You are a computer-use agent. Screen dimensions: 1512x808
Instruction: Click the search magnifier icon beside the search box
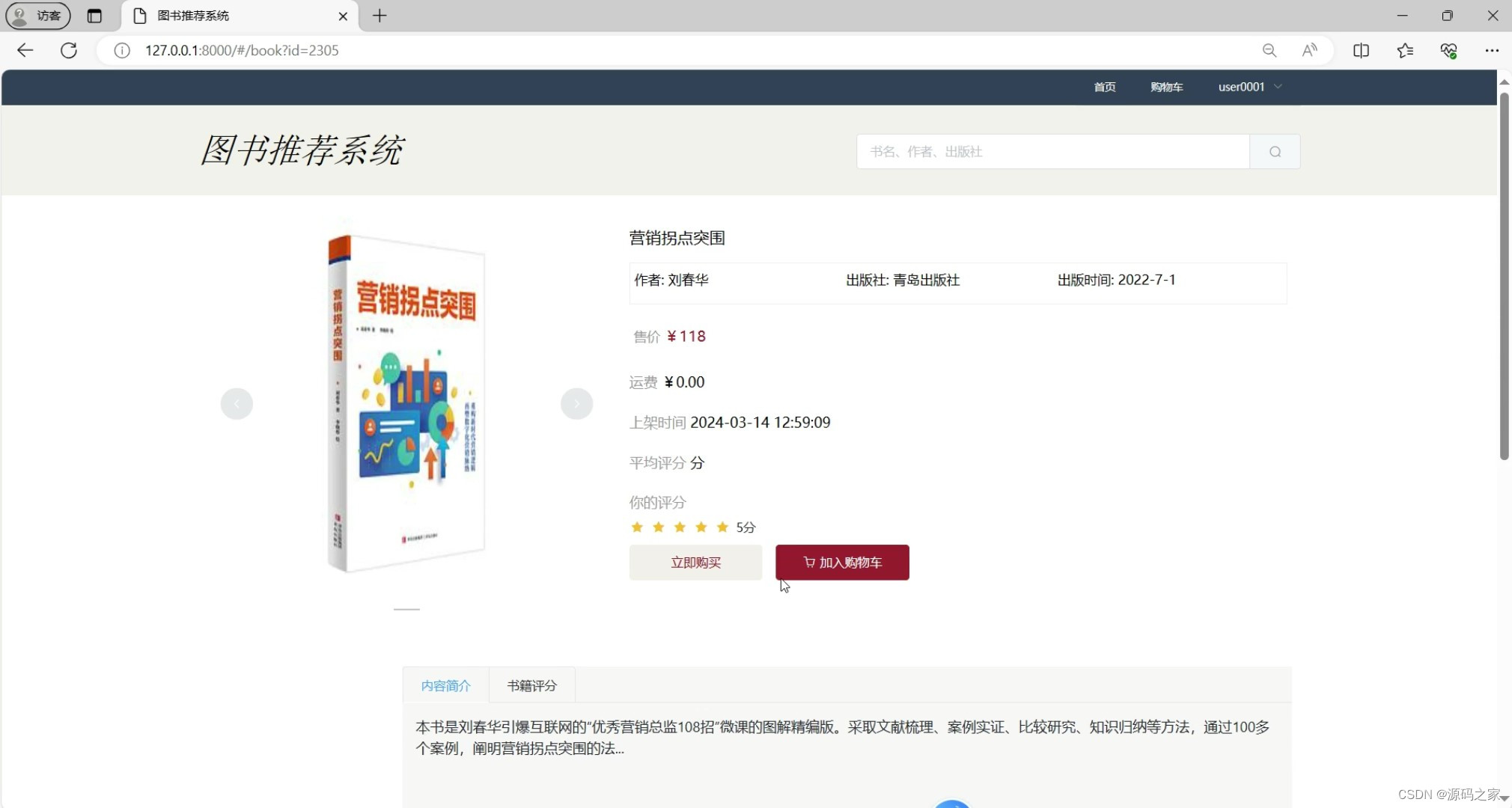pos(1275,151)
